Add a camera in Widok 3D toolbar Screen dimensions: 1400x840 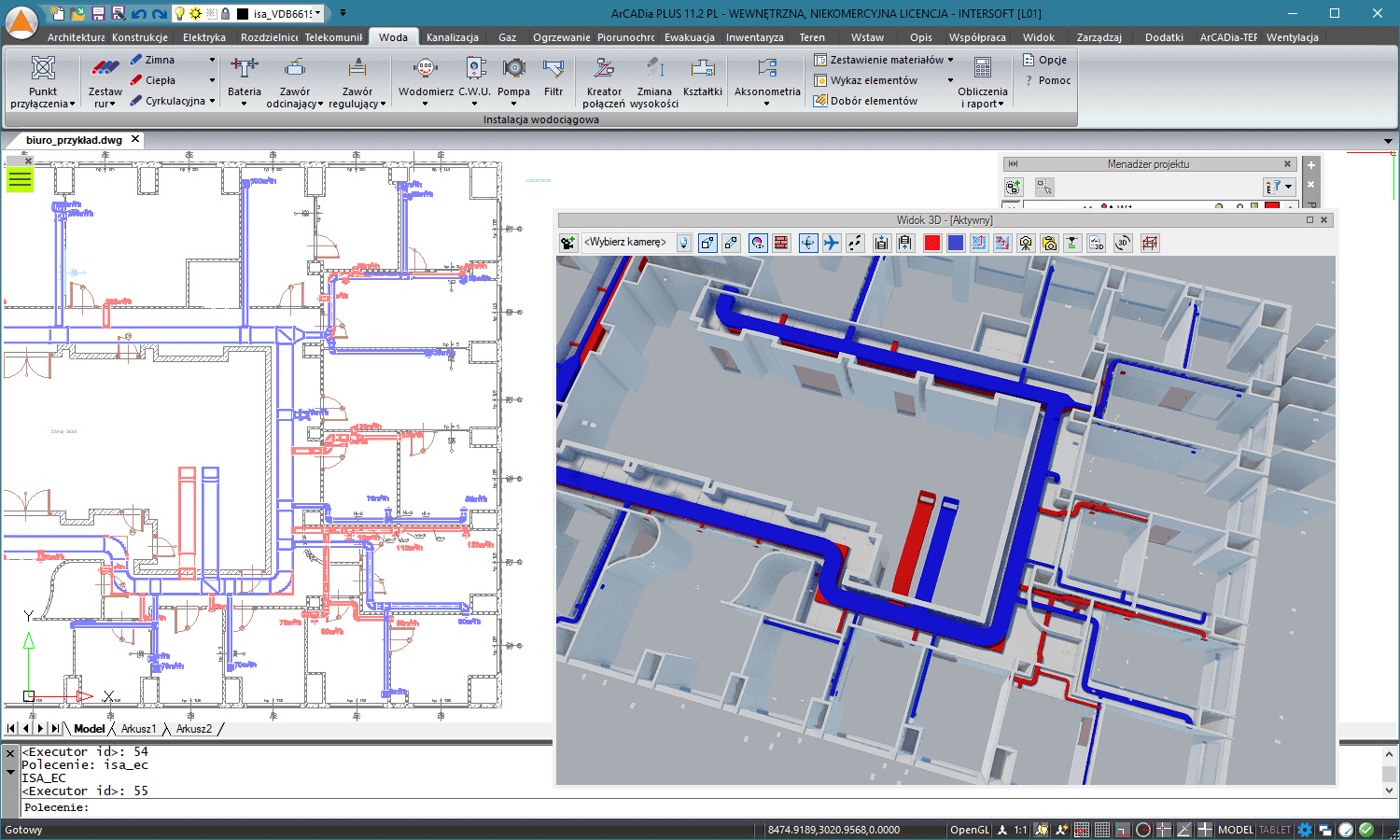pos(567,243)
